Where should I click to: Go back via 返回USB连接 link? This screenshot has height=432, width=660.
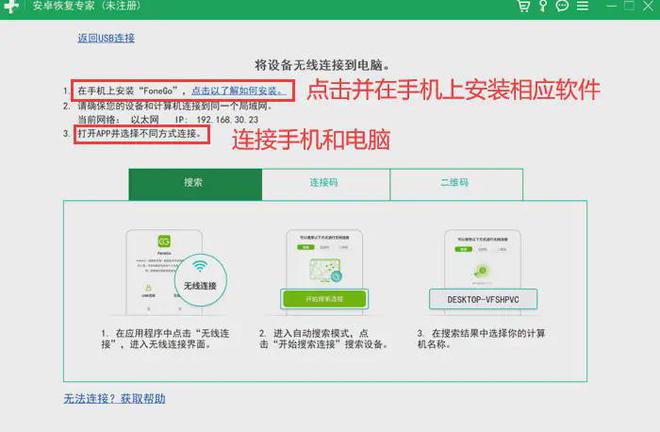(x=106, y=38)
